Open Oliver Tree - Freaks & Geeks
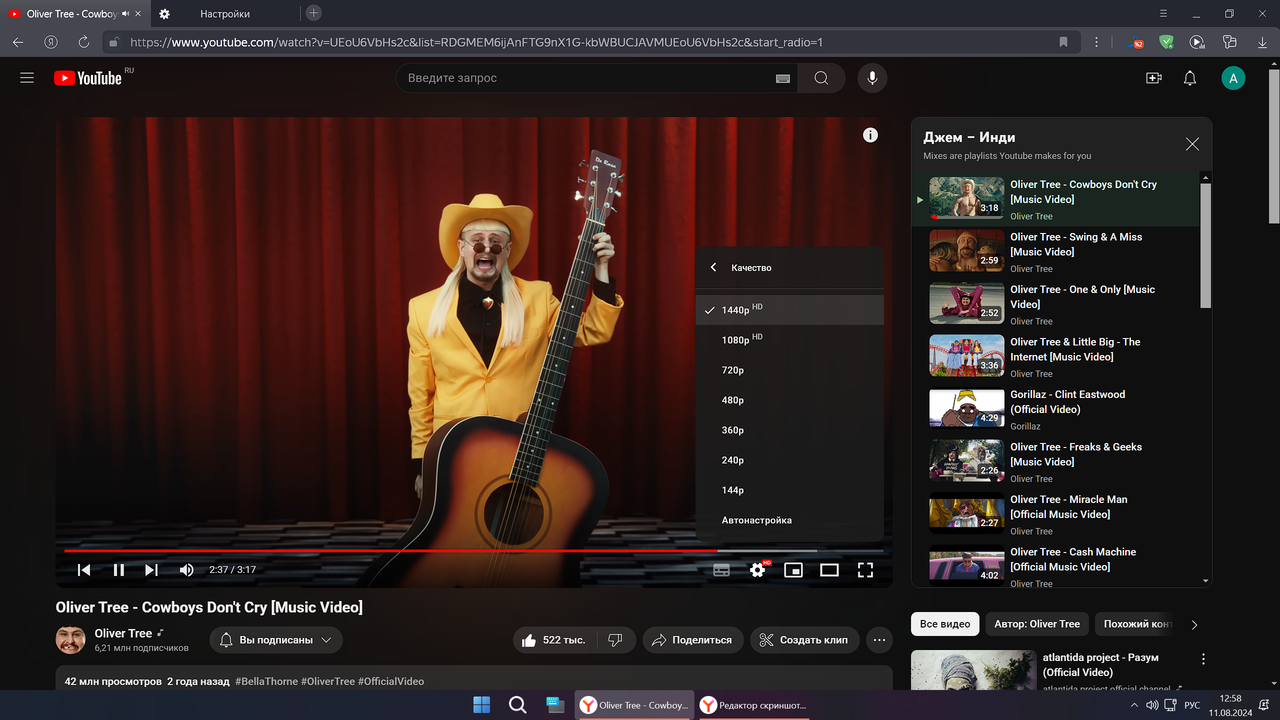The image size is (1280, 720). tap(1055, 461)
